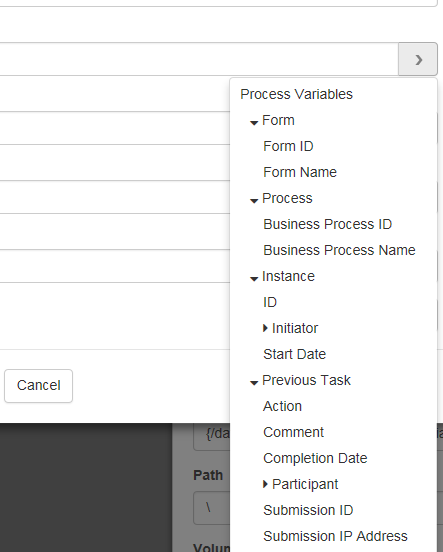Collapse the Form group arrow
This screenshot has width=443, height=552.
coord(254,122)
